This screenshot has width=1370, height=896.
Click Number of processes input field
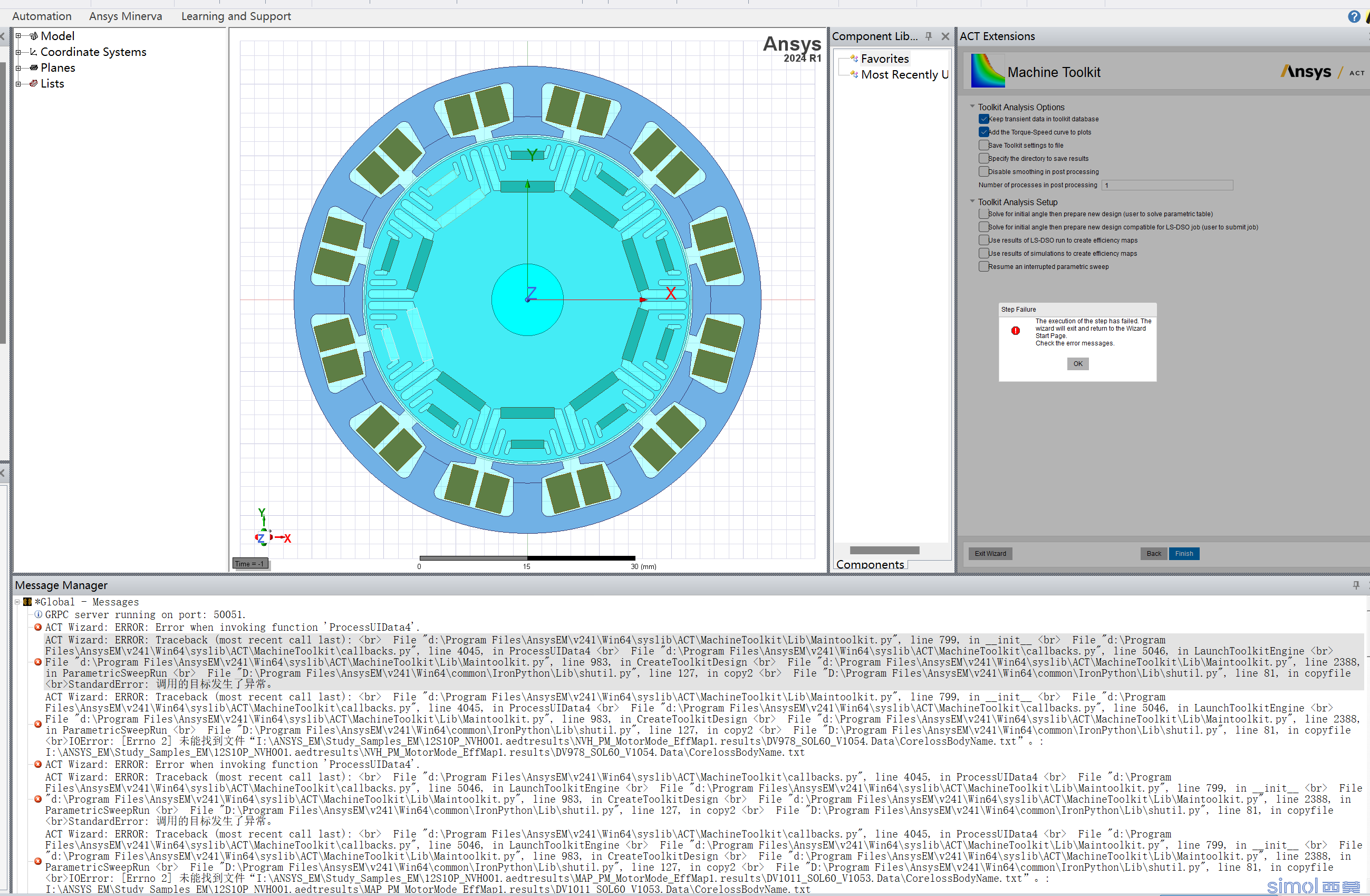click(x=1167, y=185)
